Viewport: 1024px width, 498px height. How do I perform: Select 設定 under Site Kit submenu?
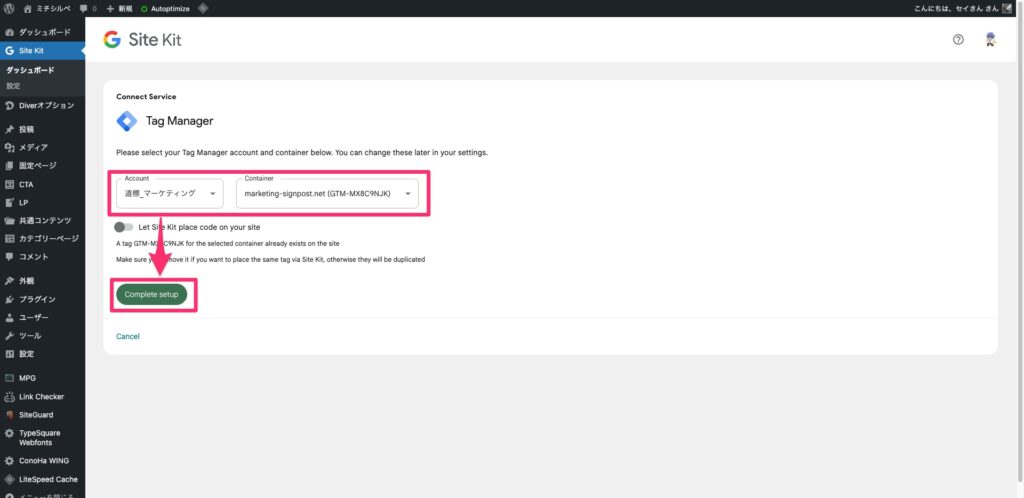pos(13,86)
